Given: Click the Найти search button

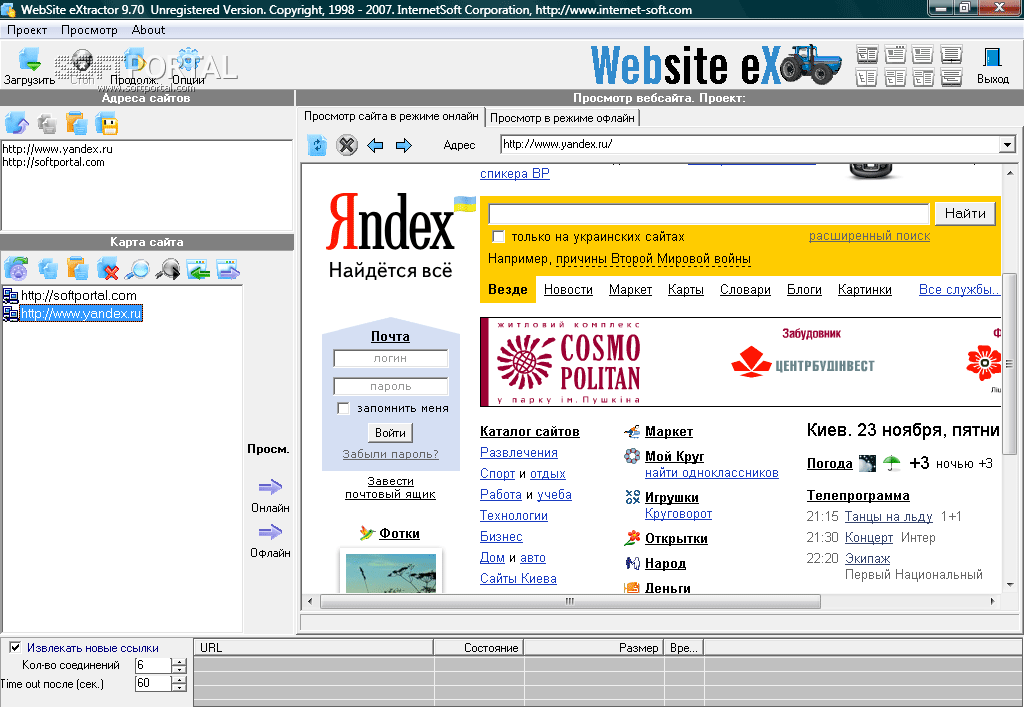Looking at the screenshot, I should click(x=965, y=214).
